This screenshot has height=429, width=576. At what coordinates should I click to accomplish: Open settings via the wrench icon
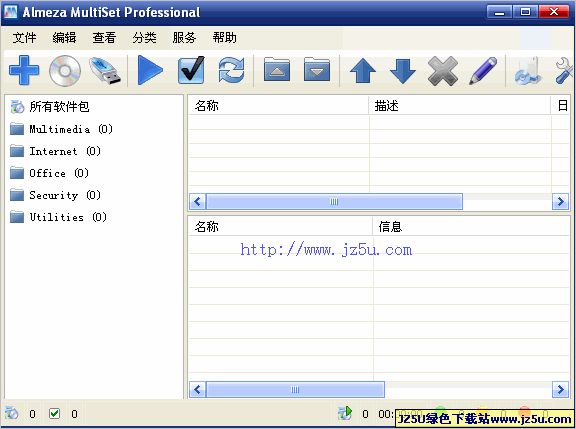pos(564,71)
